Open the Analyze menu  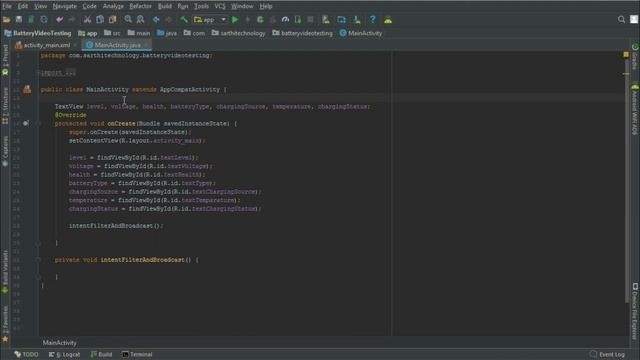(x=113, y=6)
